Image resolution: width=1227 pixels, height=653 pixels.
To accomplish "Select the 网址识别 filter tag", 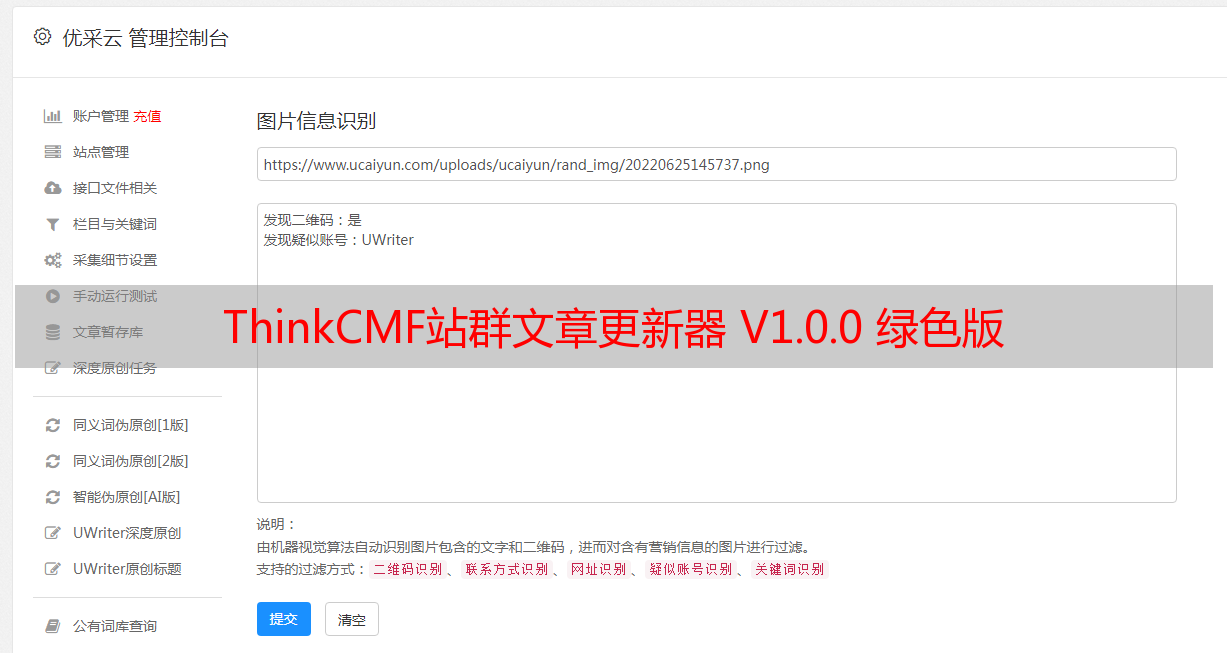I will pos(598,569).
